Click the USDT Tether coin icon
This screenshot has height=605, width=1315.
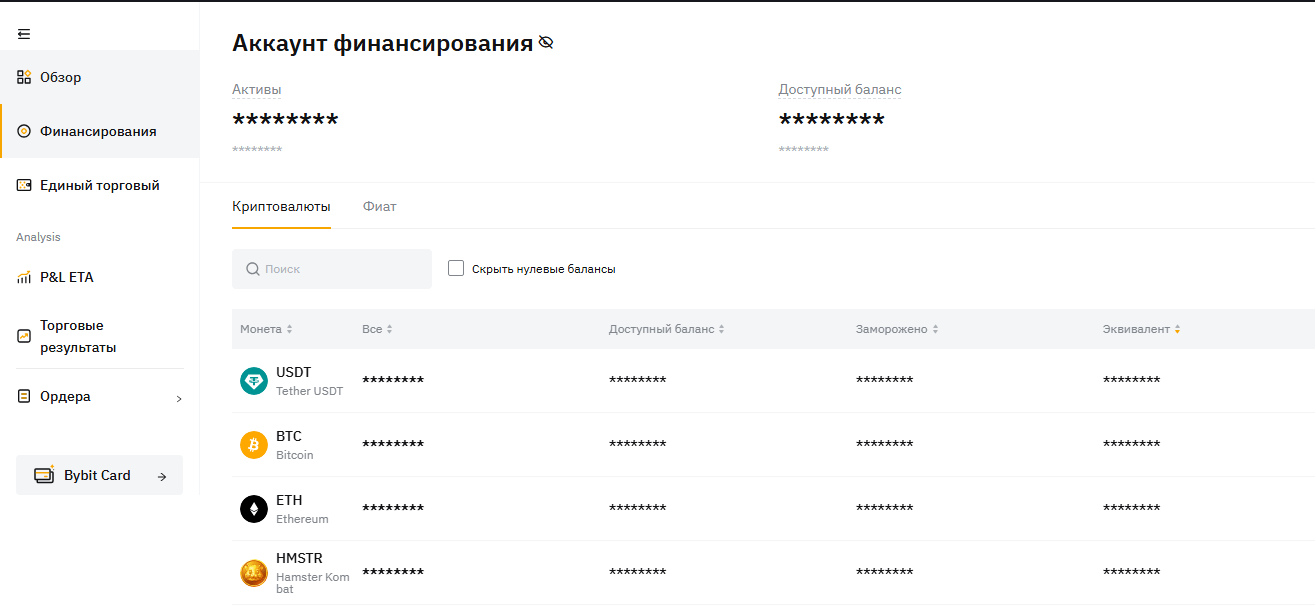pos(254,381)
